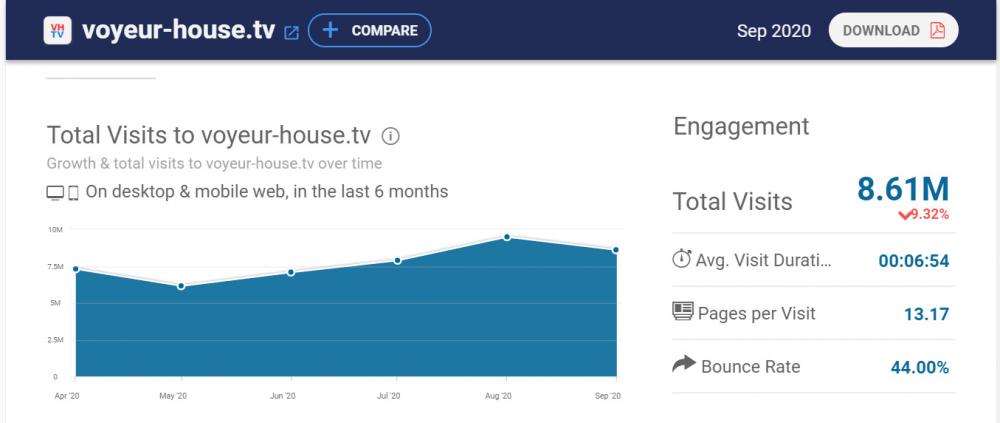The height and width of the screenshot is (423, 1000).
Task: Click the mobile device icon
Action: 73,192
